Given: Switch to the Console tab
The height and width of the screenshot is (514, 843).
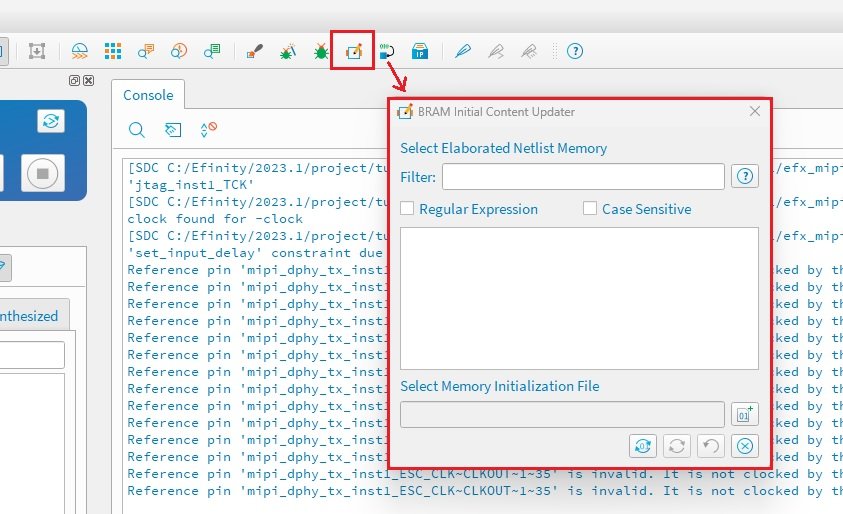Looking at the screenshot, I should (x=148, y=95).
